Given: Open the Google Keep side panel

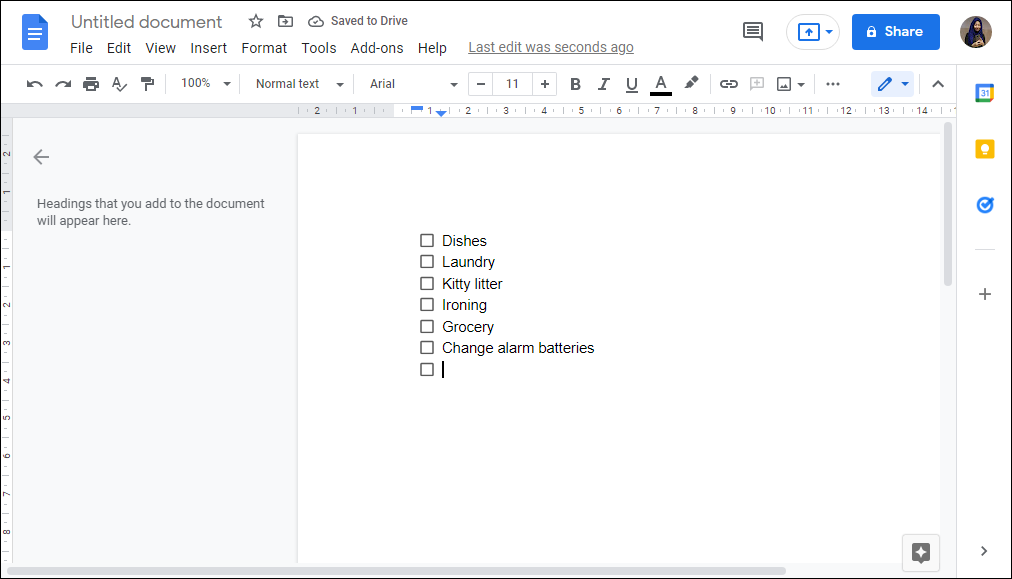Looking at the screenshot, I should pos(984,149).
